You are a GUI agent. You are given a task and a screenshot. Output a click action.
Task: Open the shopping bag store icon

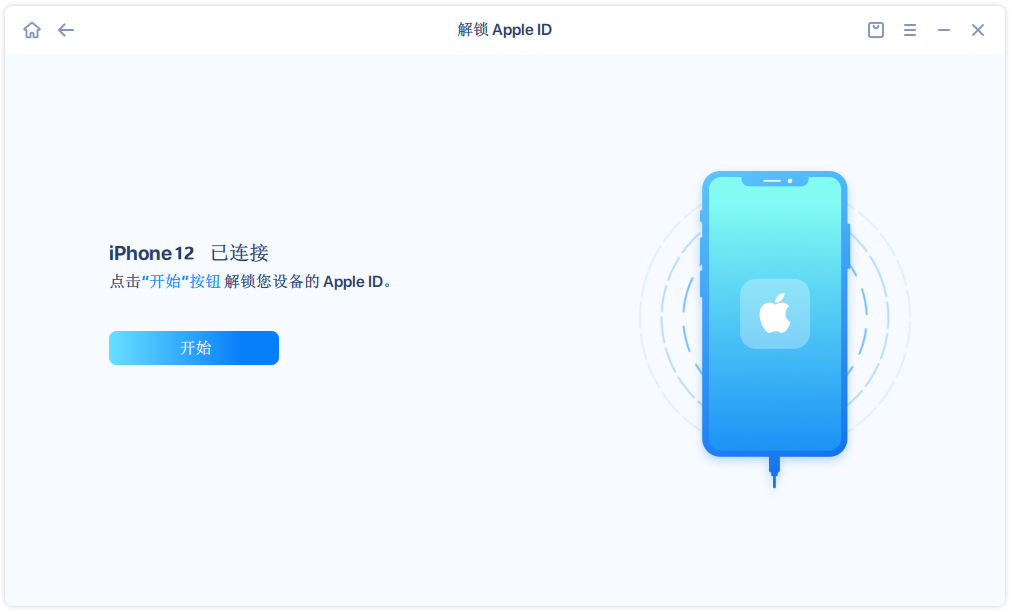[875, 30]
